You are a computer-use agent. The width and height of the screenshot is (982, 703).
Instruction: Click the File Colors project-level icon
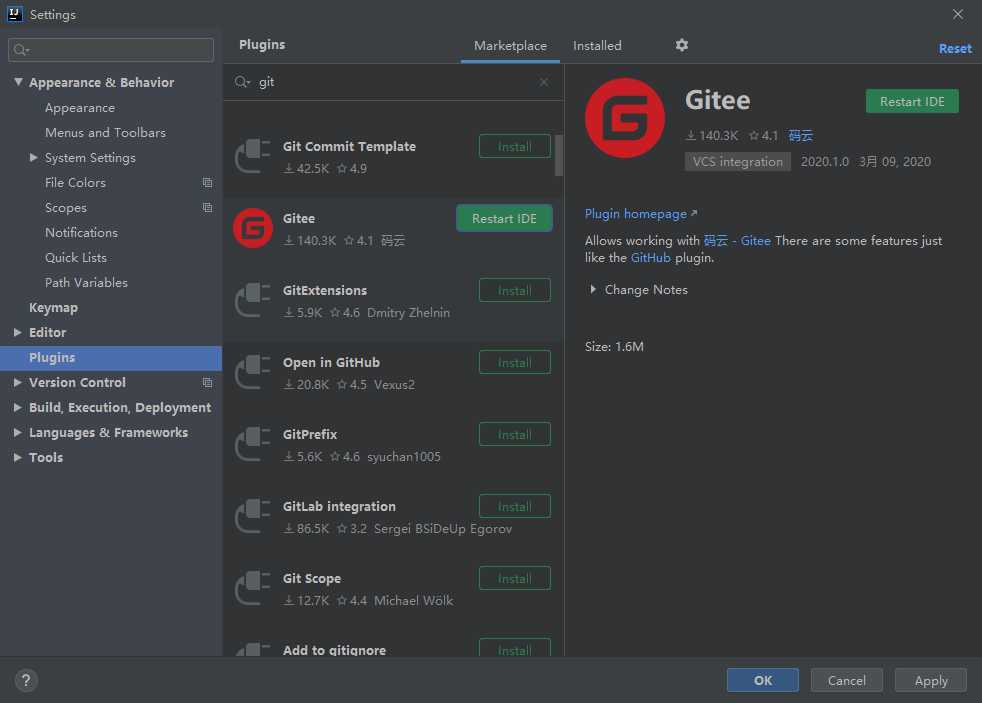click(207, 183)
